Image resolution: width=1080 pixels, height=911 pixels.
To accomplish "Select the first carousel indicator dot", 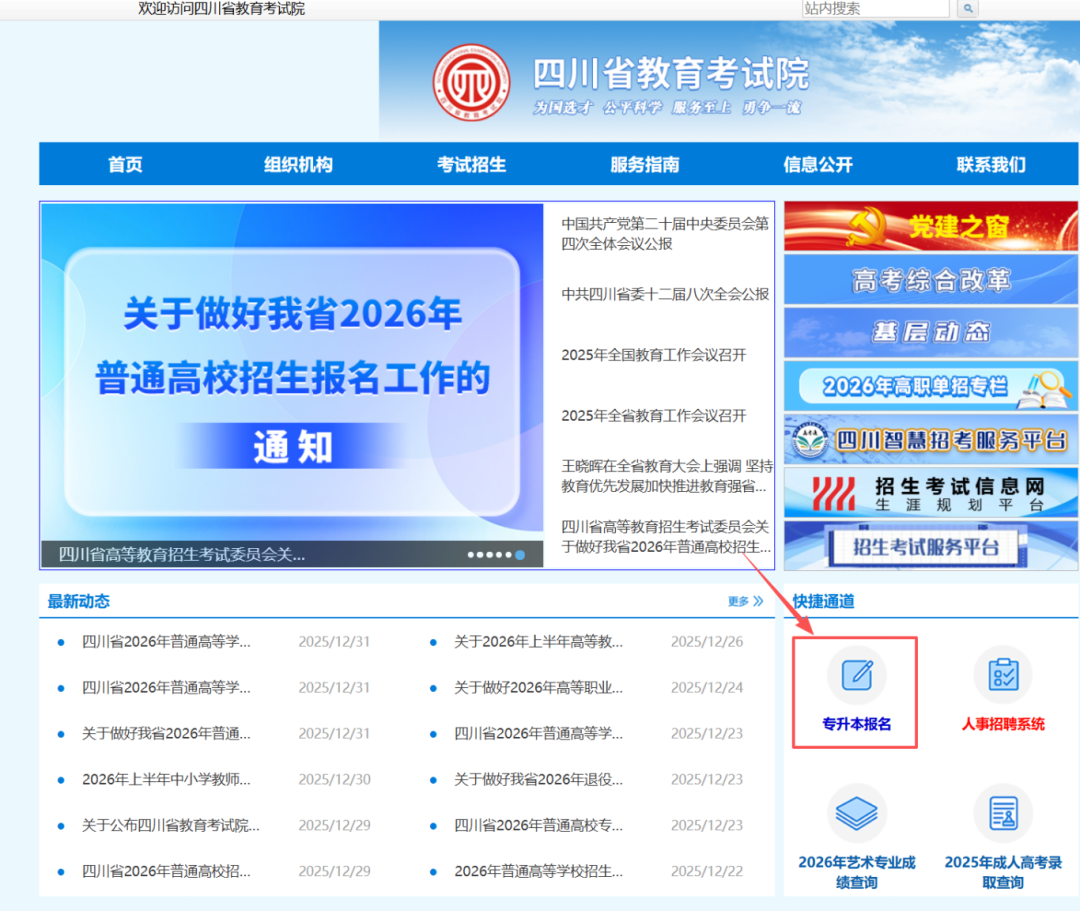I will [x=472, y=554].
